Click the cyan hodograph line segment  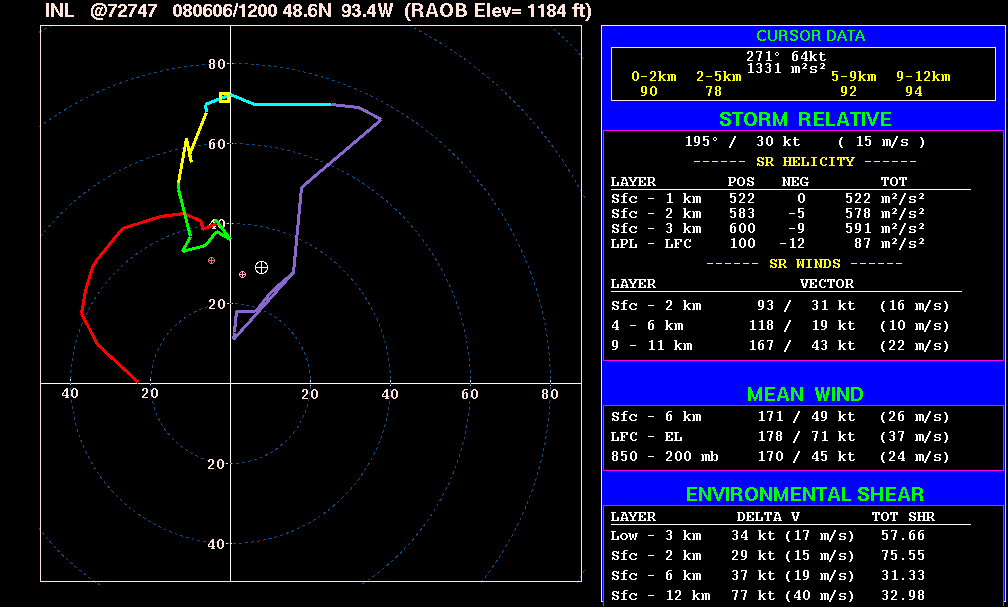tap(290, 104)
